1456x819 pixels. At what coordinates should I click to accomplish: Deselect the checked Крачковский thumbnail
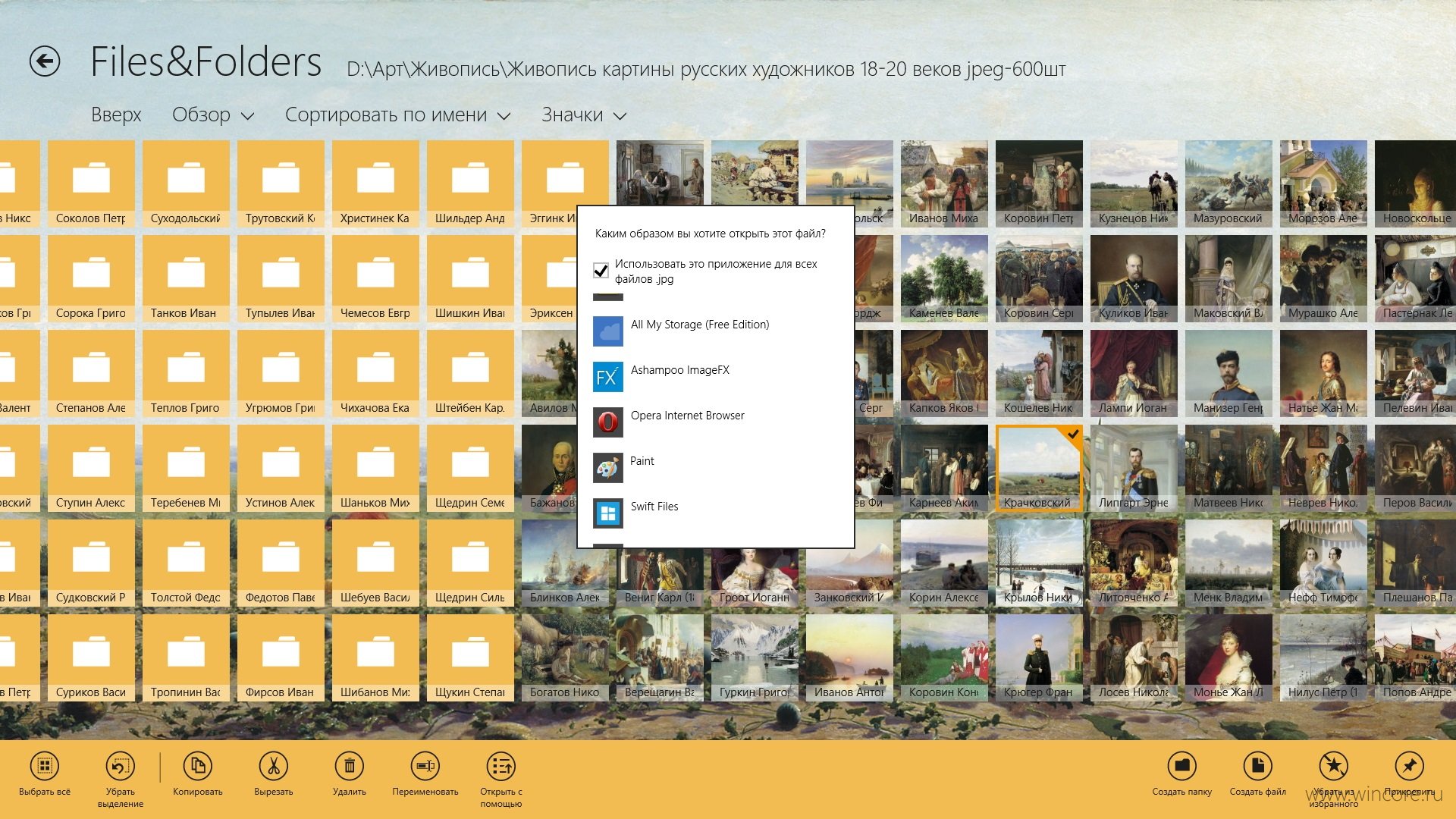(x=1039, y=468)
